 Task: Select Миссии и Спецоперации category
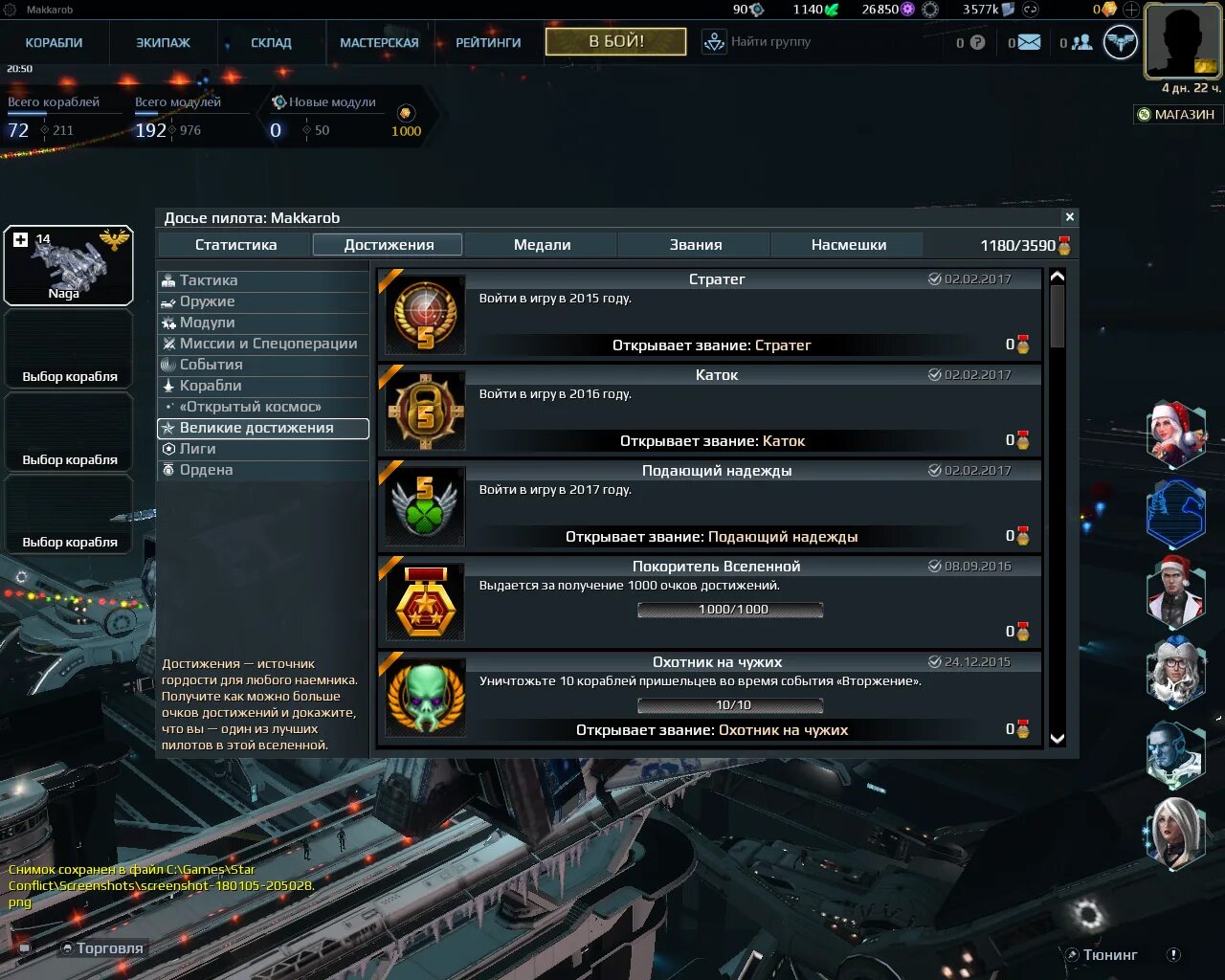(x=263, y=344)
